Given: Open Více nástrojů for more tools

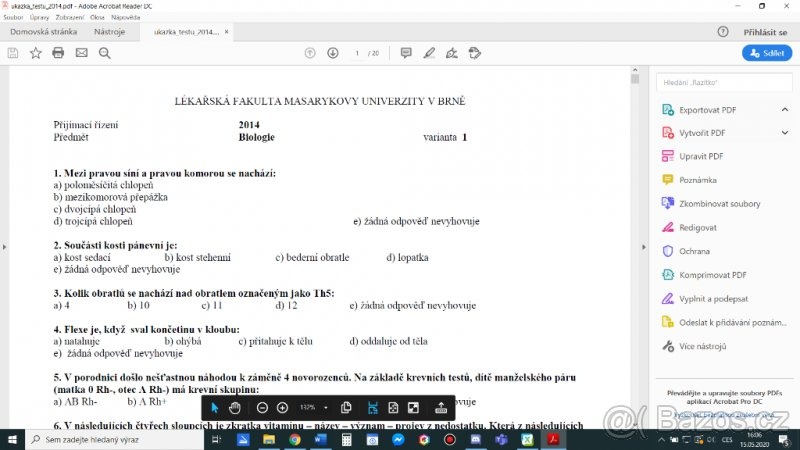Looking at the screenshot, I should click(x=703, y=346).
